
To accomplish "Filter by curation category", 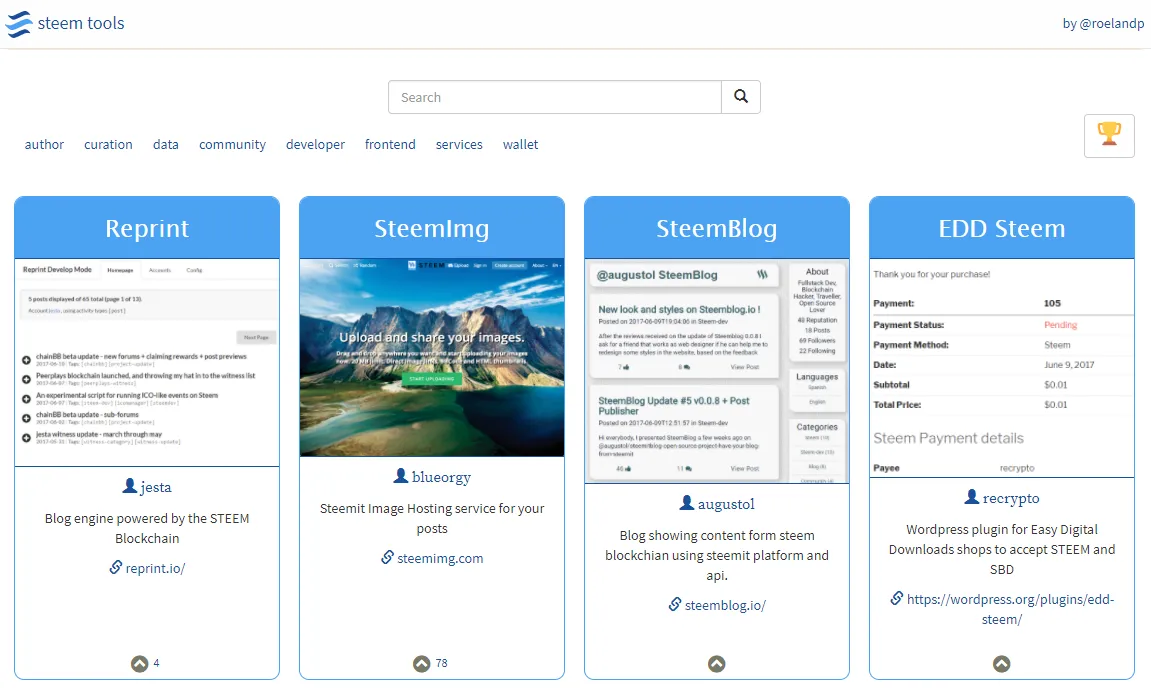I will 108,145.
